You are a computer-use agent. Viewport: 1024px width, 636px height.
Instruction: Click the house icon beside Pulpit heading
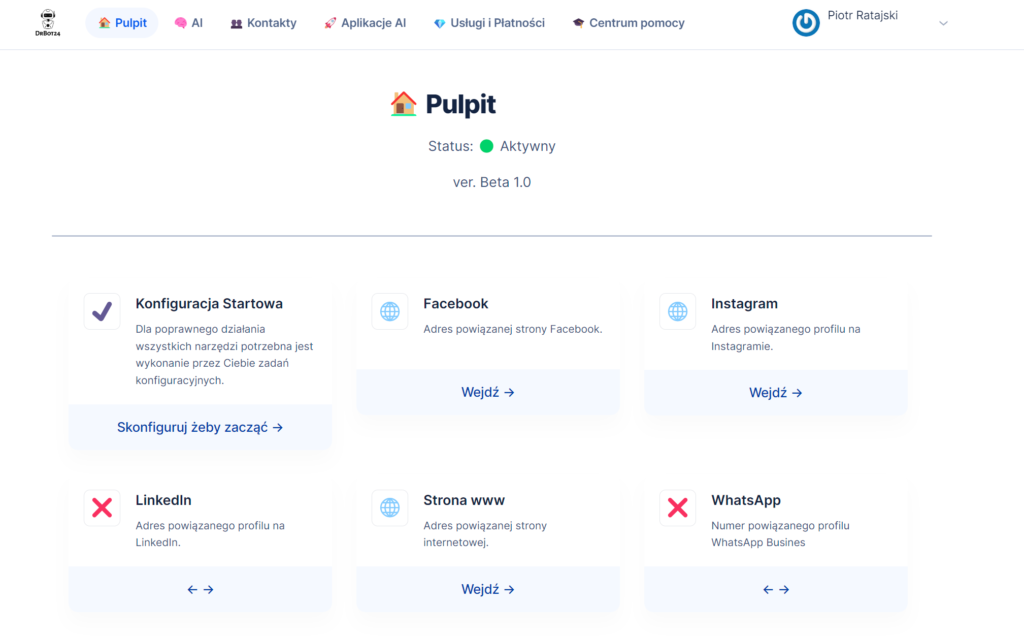click(x=403, y=104)
